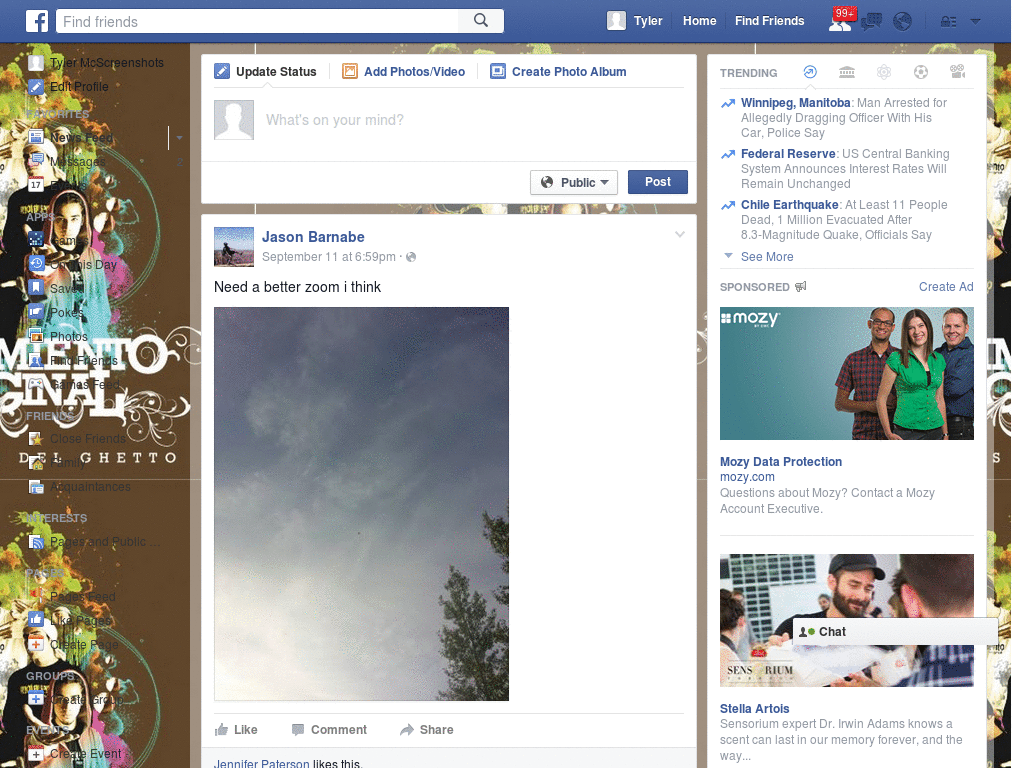
Task: Open Tyler McScreenshots in left sidebar
Action: [106, 63]
